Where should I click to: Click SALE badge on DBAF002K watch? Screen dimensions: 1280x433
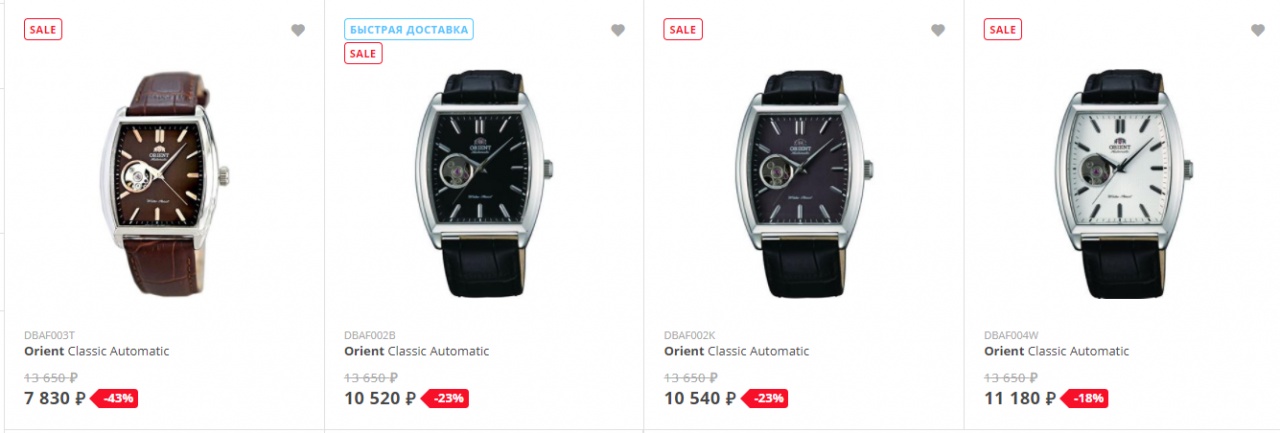point(683,29)
